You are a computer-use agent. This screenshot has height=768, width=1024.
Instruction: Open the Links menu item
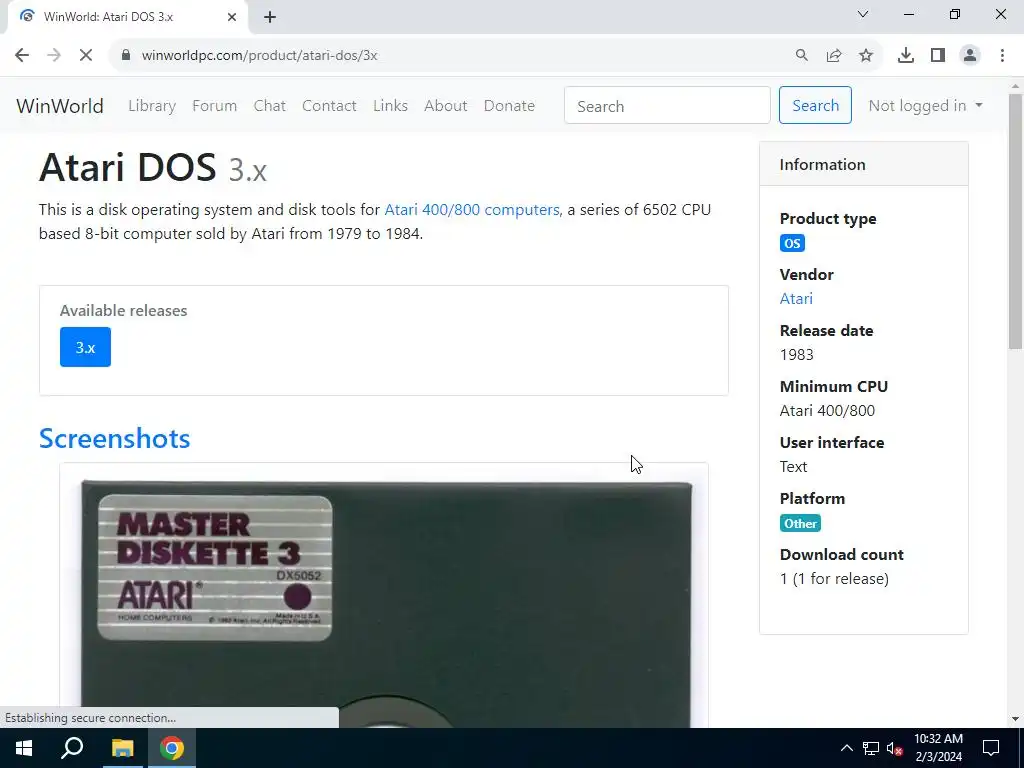pyautogui.click(x=391, y=106)
